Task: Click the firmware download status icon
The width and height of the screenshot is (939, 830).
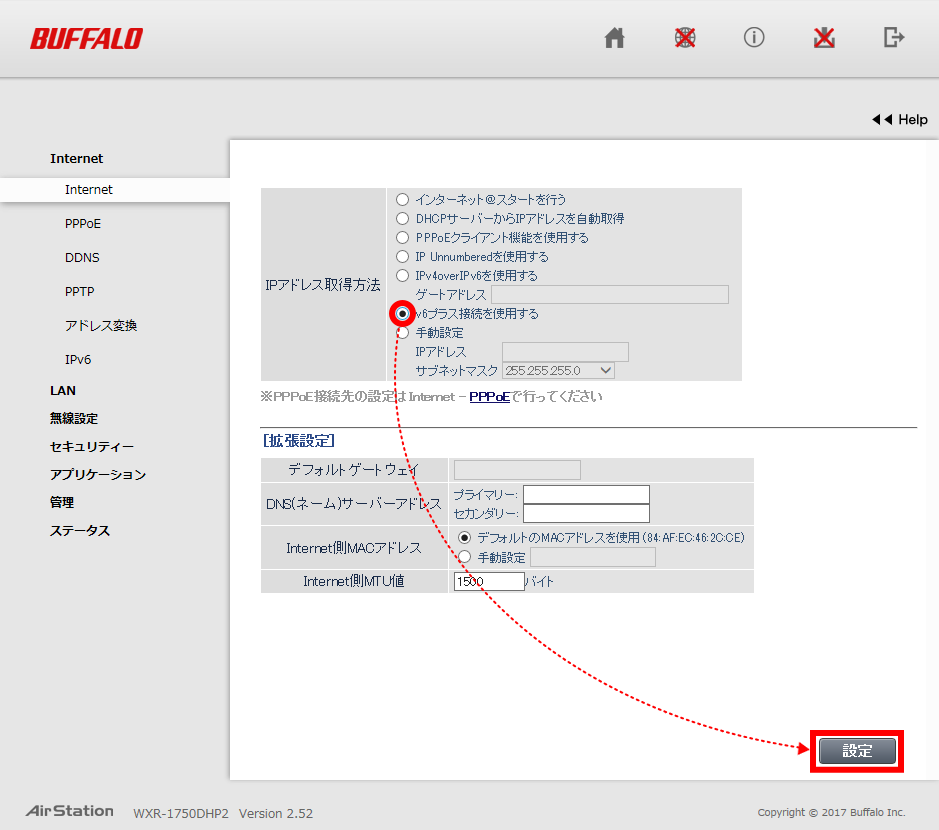Action: [x=823, y=38]
